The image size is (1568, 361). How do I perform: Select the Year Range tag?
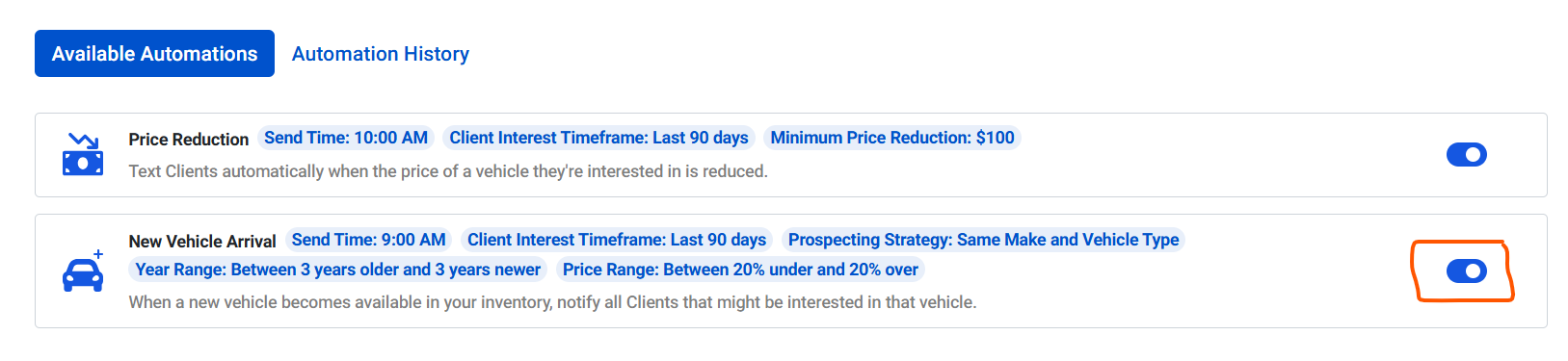click(x=338, y=270)
